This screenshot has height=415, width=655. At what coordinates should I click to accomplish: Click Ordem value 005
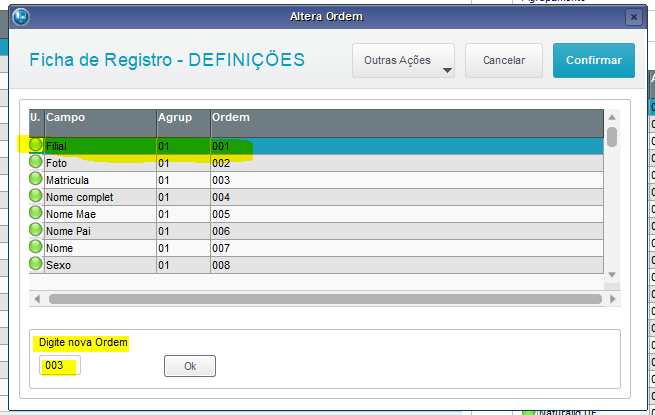click(x=221, y=214)
